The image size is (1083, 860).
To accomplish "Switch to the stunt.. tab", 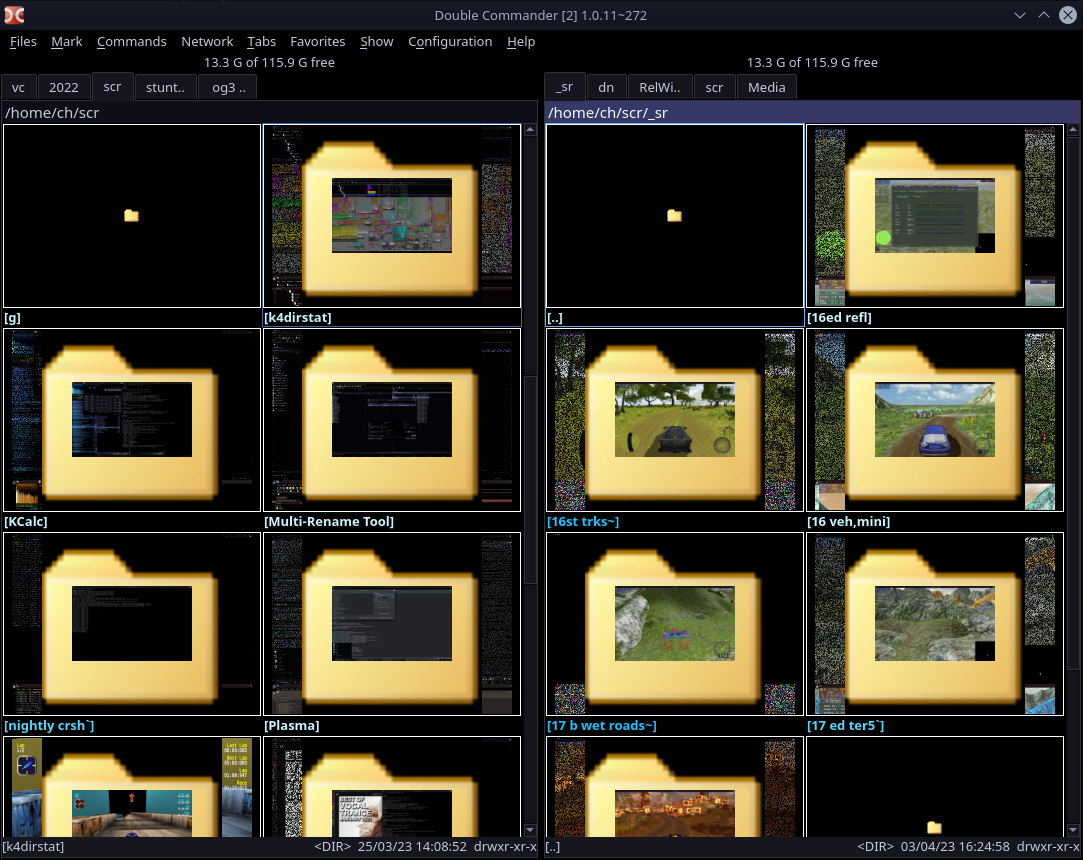I will click(164, 87).
